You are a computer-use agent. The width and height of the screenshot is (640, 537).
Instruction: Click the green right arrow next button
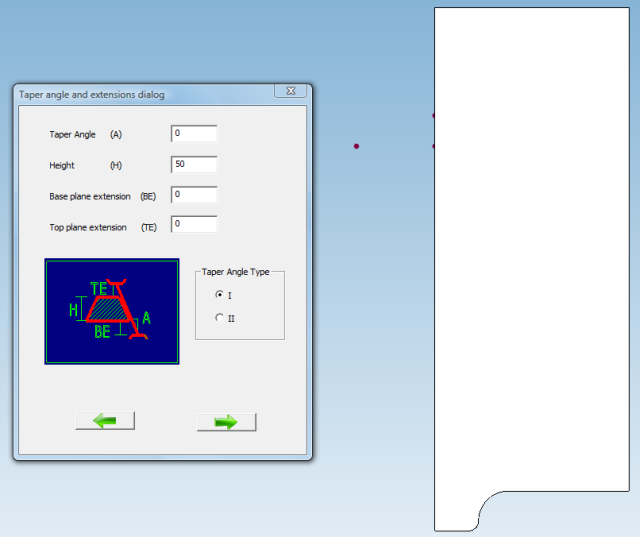coord(226,422)
